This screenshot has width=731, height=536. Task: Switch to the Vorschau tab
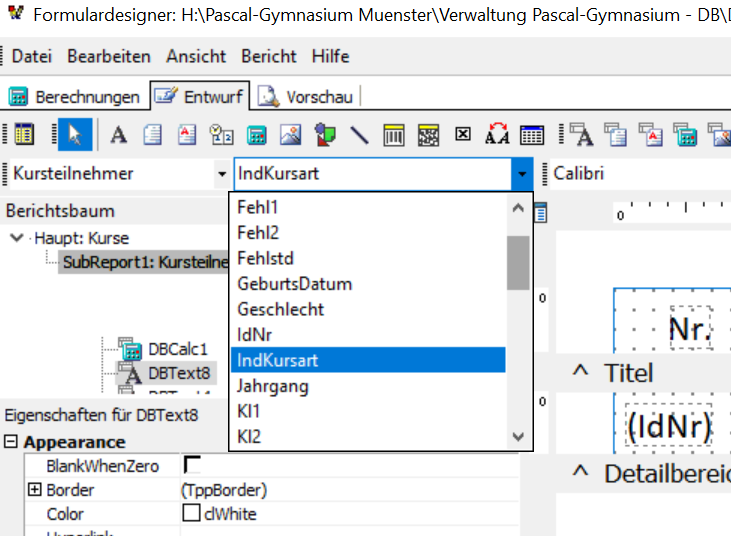(306, 97)
